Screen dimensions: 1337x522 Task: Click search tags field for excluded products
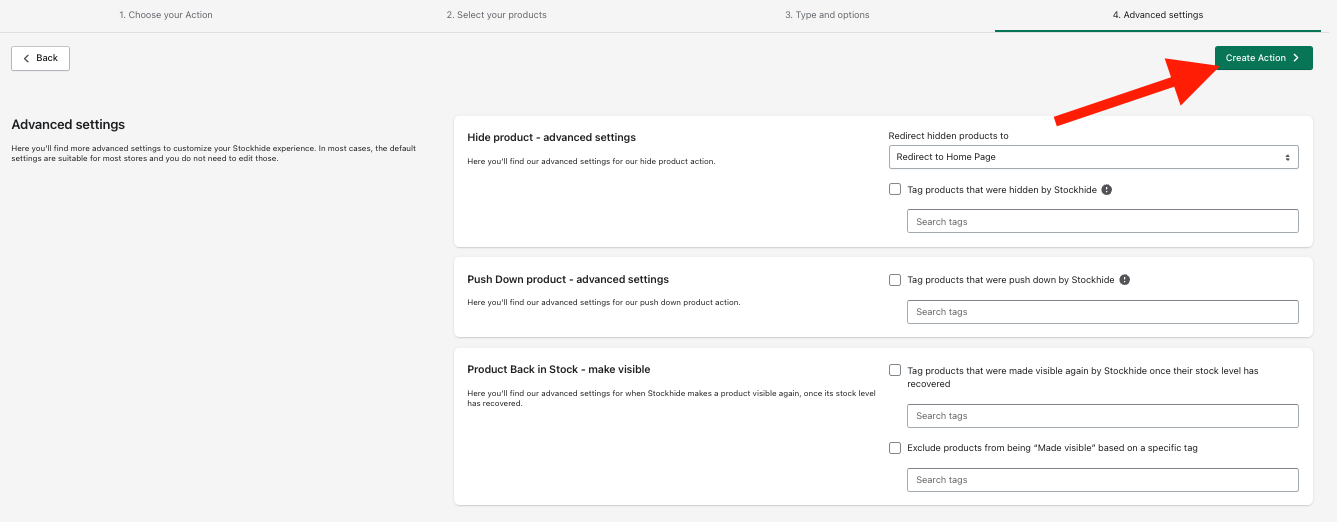coord(1102,480)
